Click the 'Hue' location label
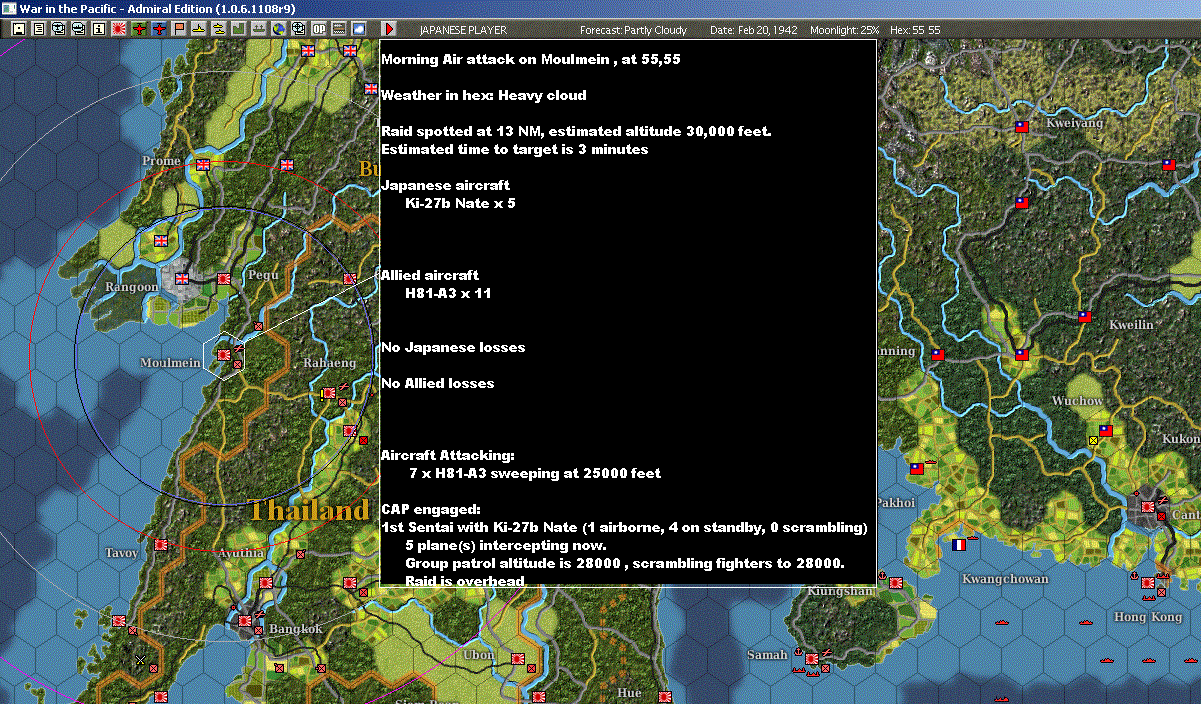Image resolution: width=1201 pixels, height=704 pixels. click(629, 692)
